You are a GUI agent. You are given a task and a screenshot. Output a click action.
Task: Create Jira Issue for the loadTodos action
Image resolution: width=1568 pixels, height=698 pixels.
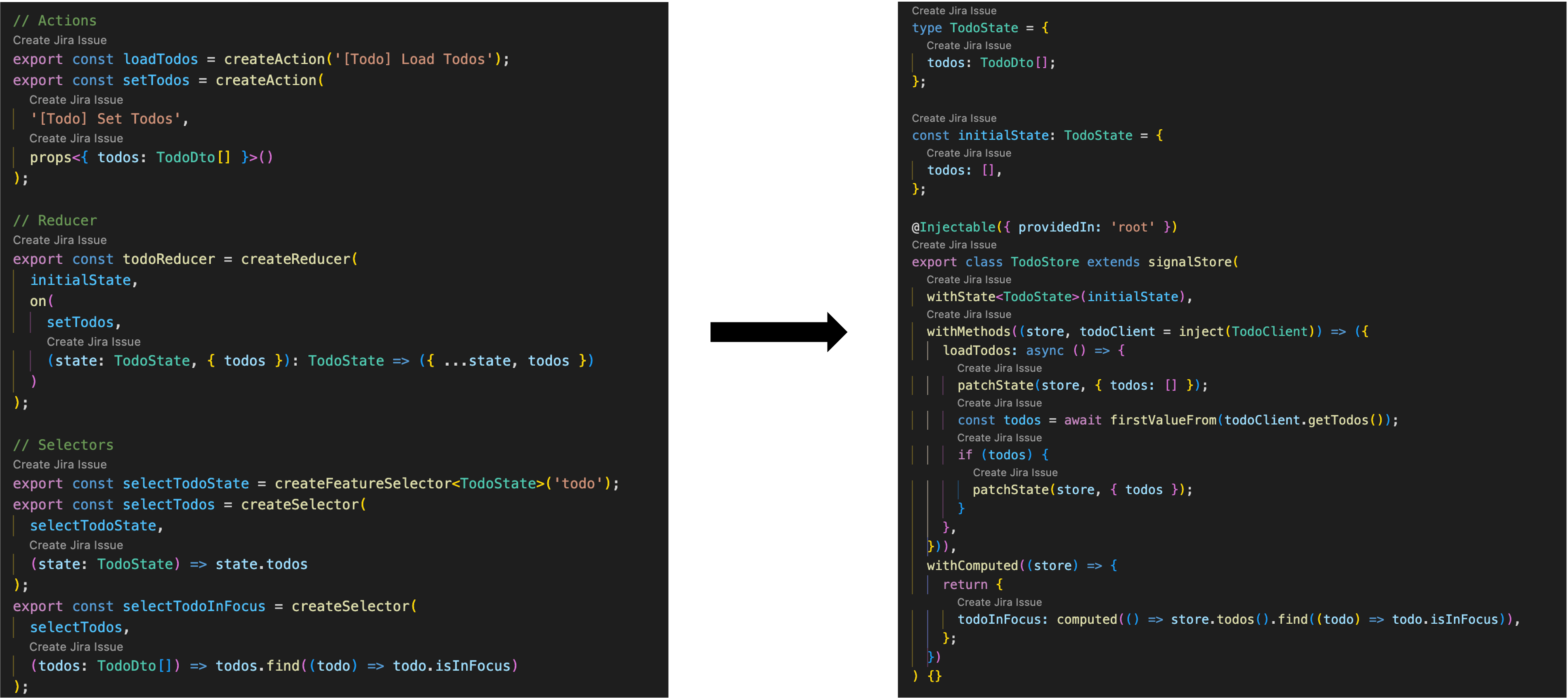59,40
